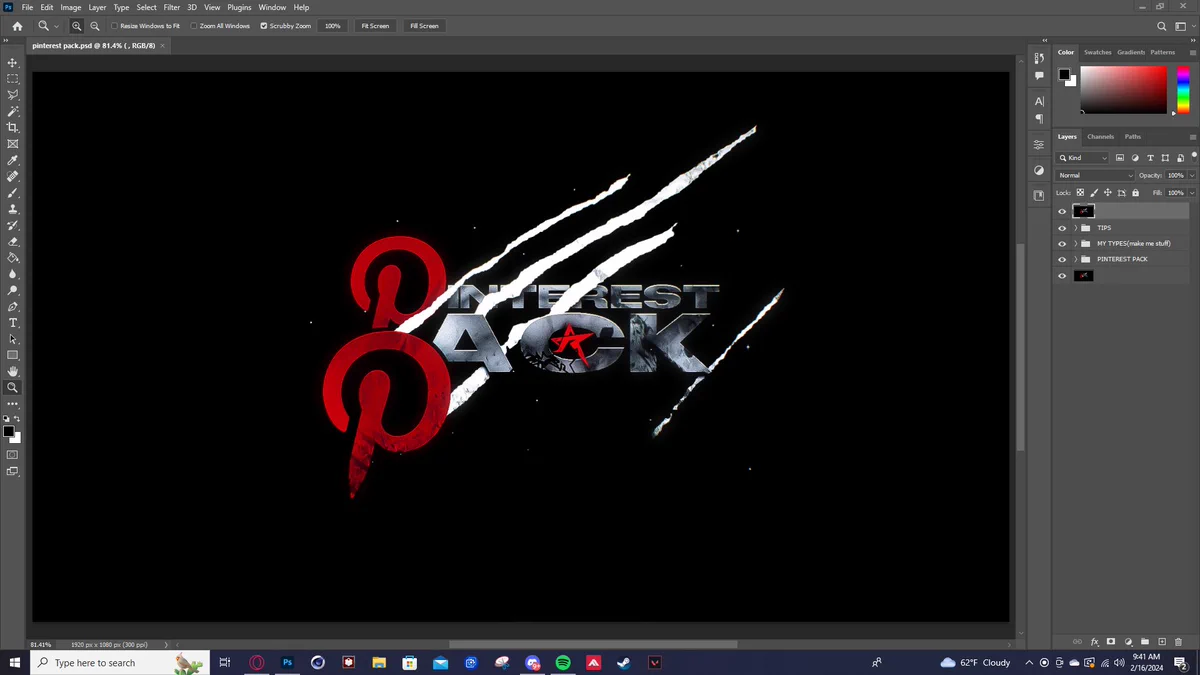Click the Fill Screen button
Screen dimensions: 1200x675
tap(424, 26)
